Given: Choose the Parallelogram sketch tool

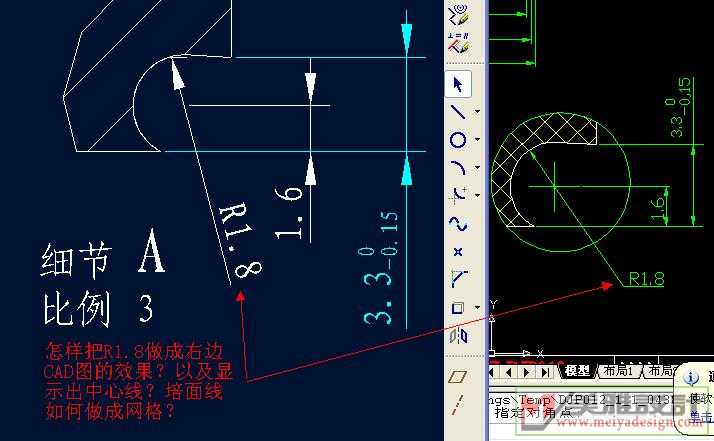Looking at the screenshot, I should point(458,376).
